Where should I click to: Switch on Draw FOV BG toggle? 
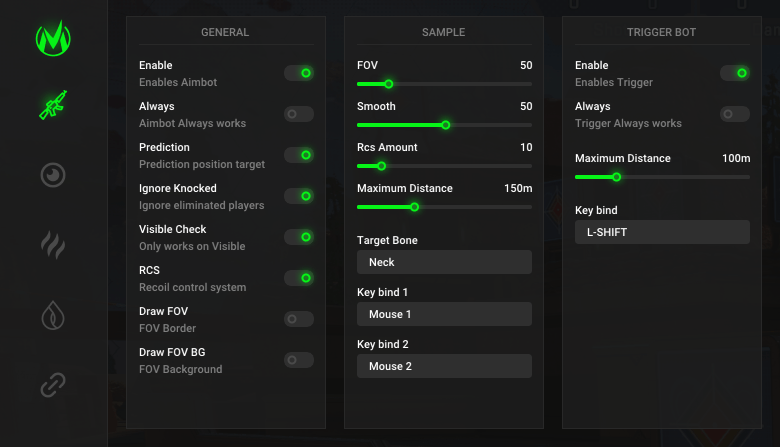299,360
